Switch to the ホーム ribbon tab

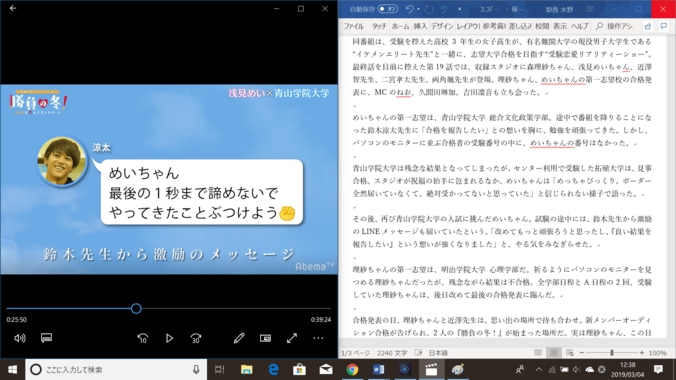click(x=401, y=26)
